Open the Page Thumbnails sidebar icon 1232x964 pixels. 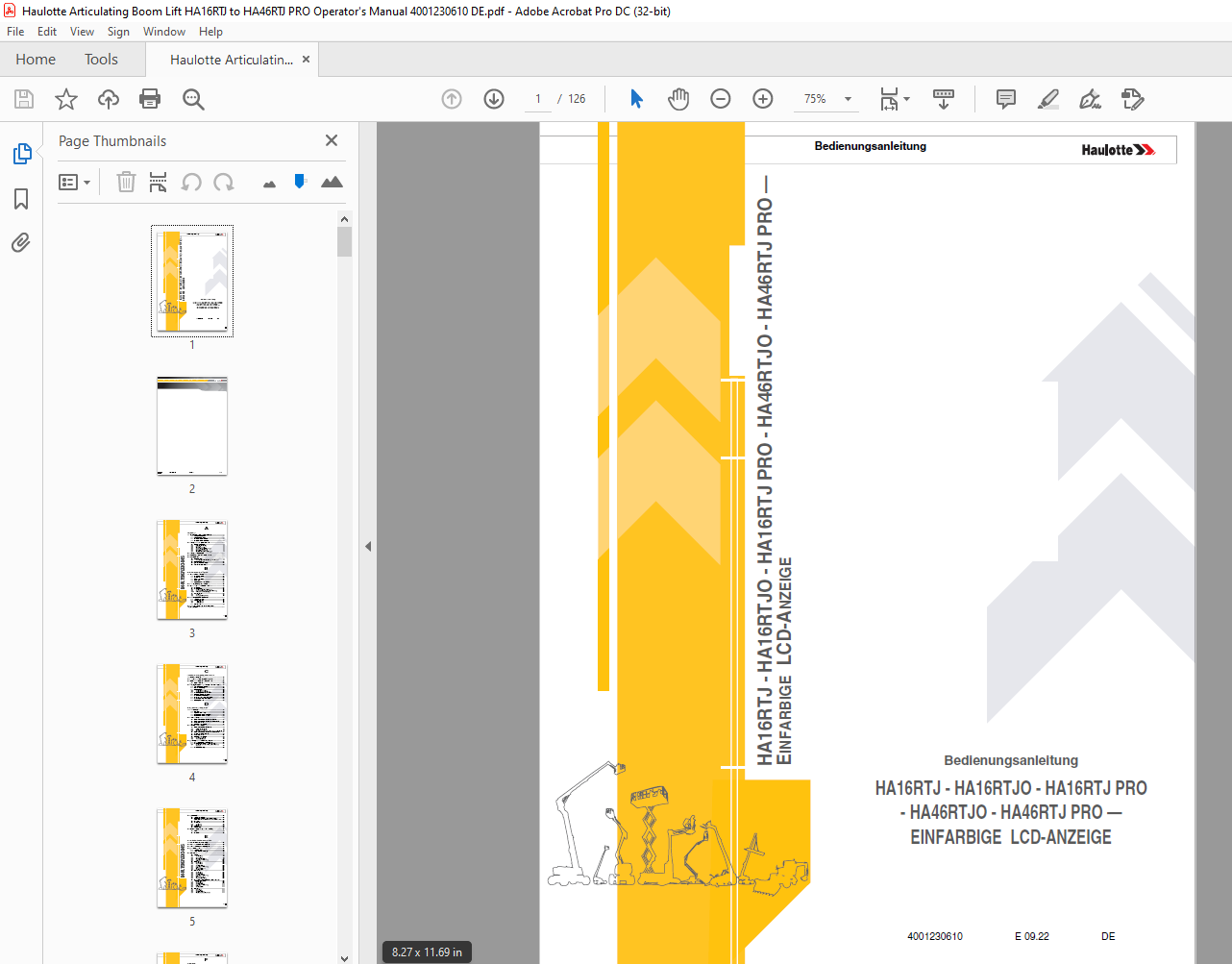(21, 154)
